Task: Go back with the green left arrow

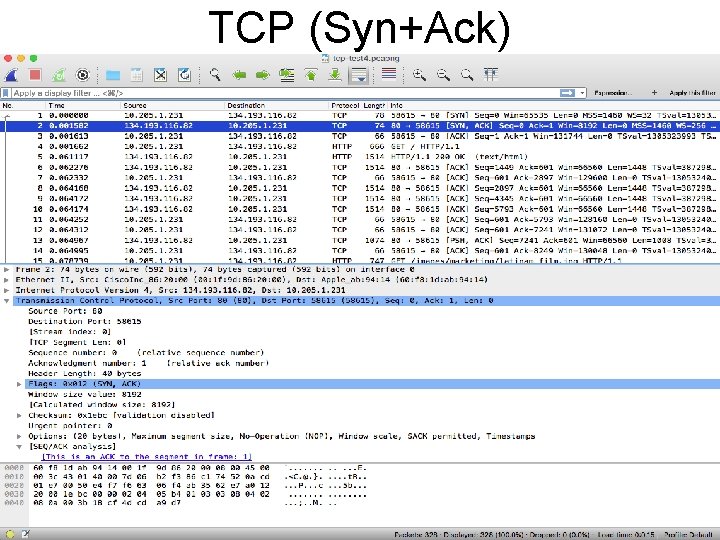Action: point(239,75)
